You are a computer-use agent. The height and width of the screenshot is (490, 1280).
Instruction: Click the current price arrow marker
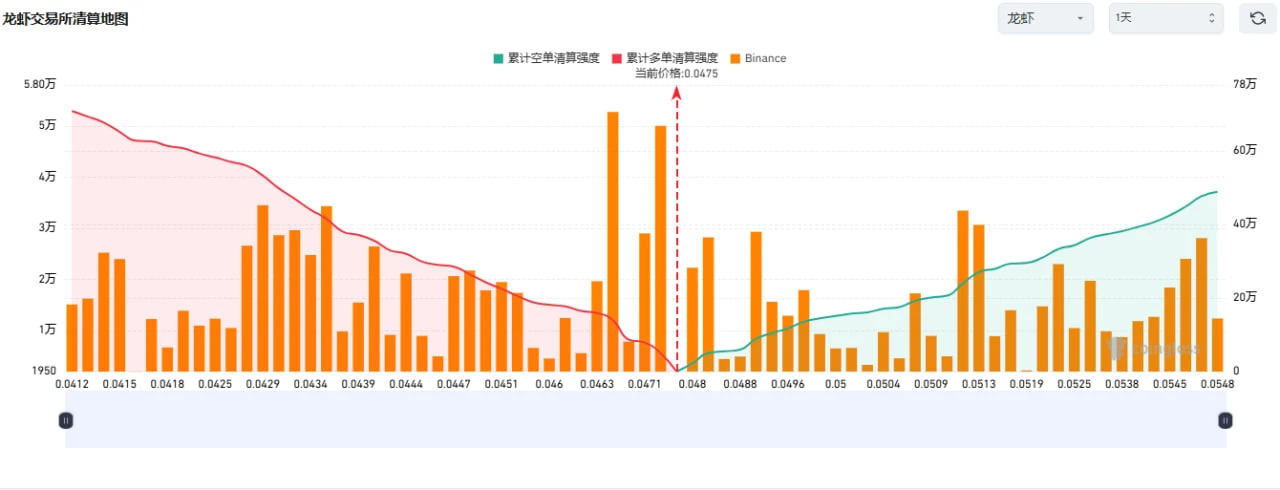[x=677, y=92]
